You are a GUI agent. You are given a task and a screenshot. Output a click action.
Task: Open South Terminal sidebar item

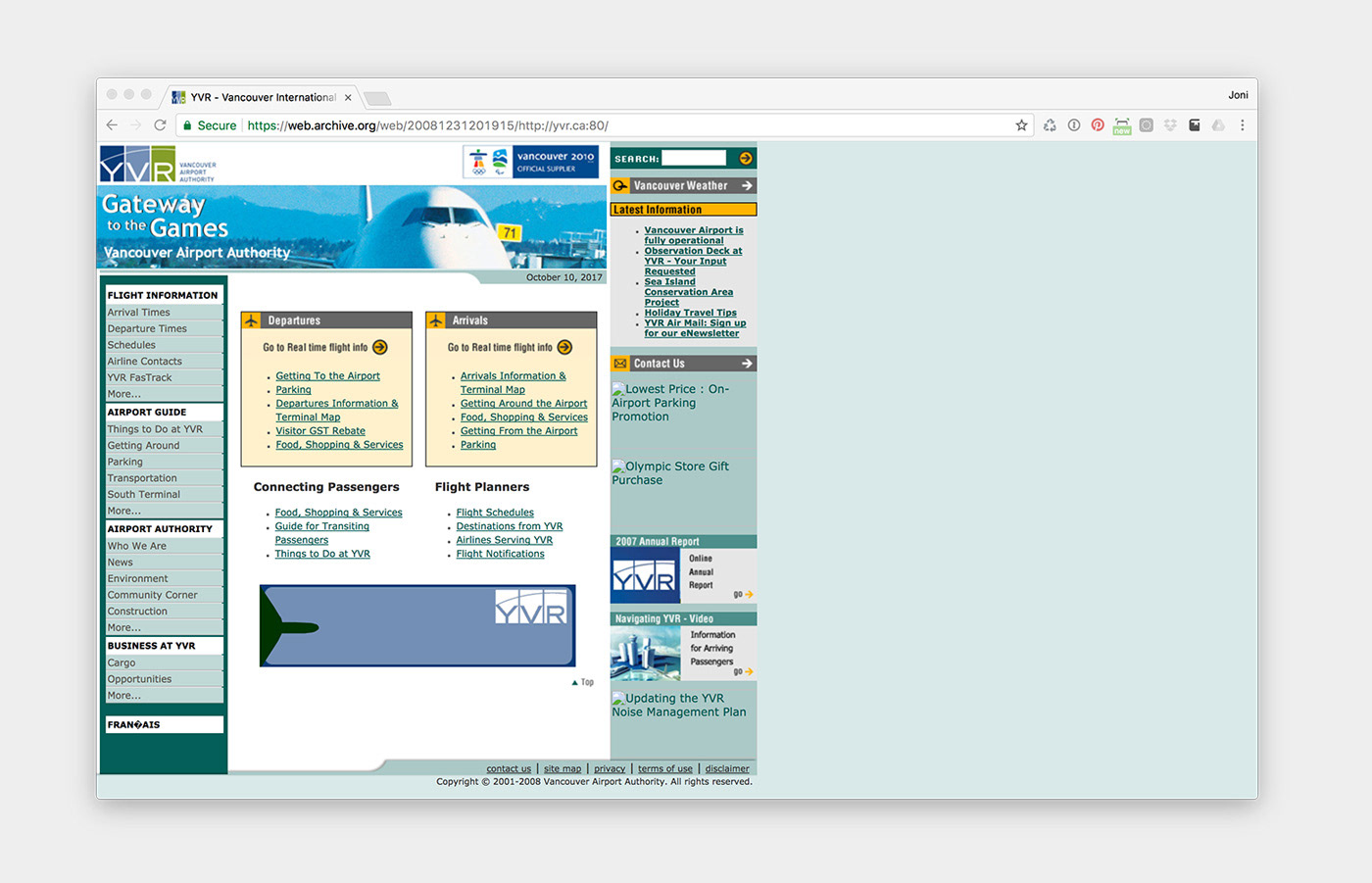144,494
